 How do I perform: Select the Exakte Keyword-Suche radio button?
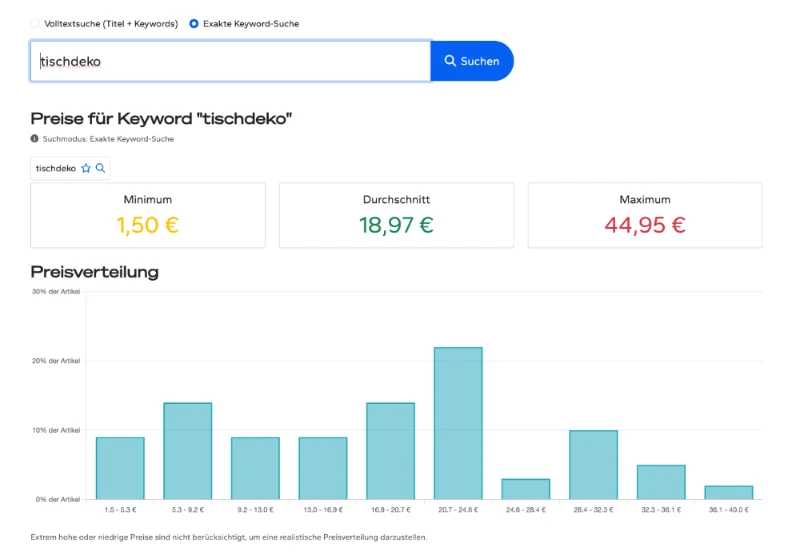coord(193,23)
